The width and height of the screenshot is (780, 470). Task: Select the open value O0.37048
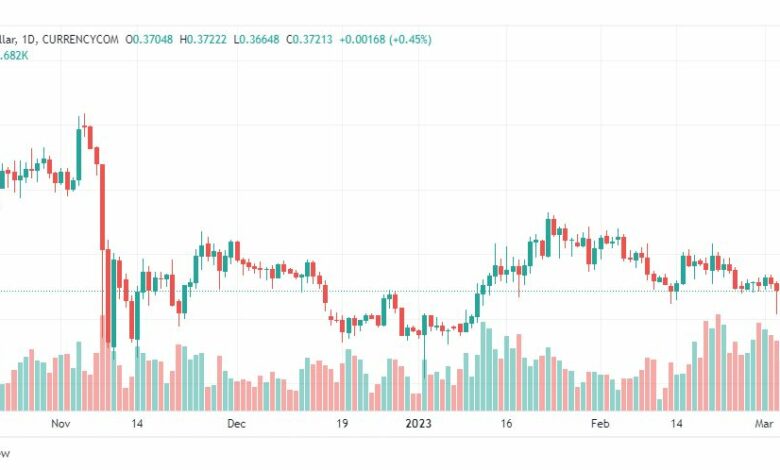pos(149,39)
